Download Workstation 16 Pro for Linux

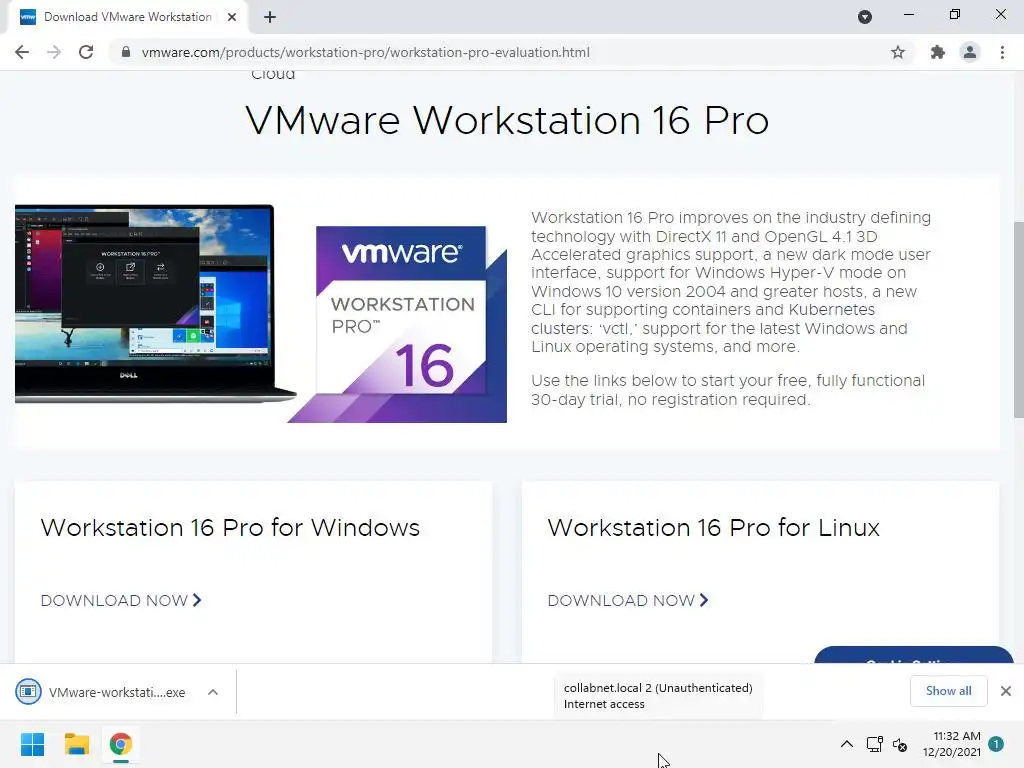pos(628,600)
